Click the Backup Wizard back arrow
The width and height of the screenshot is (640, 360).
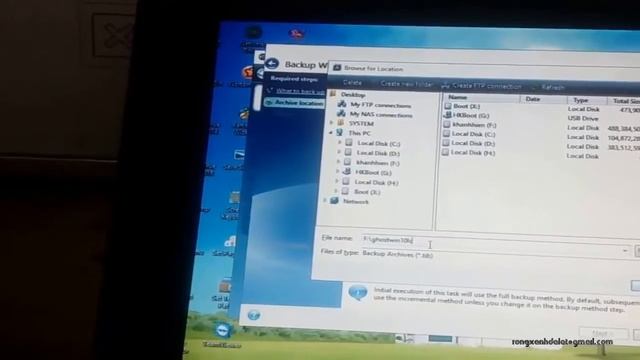click(272, 64)
